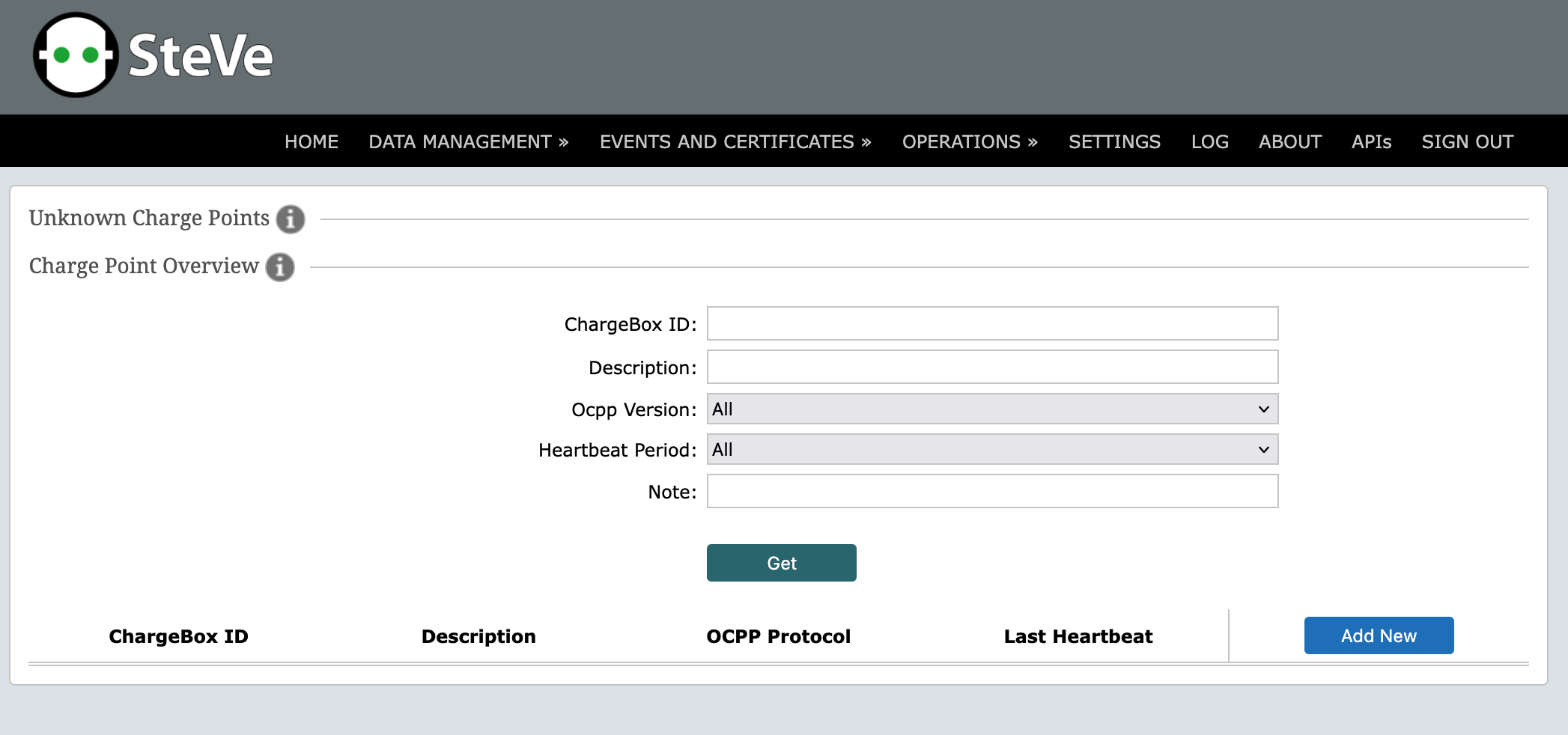Click info icon beside Unknown Charge Points
Screen dimensions: 1568x735
tap(291, 219)
